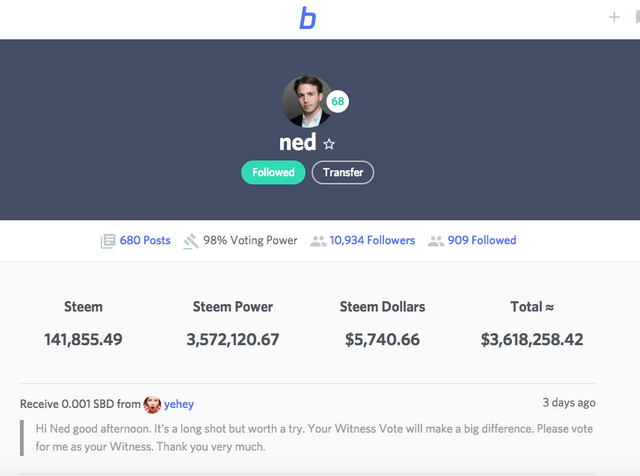Viewport: 640px width, 476px height.
Task: Click the followed people icon
Action: tap(436, 241)
